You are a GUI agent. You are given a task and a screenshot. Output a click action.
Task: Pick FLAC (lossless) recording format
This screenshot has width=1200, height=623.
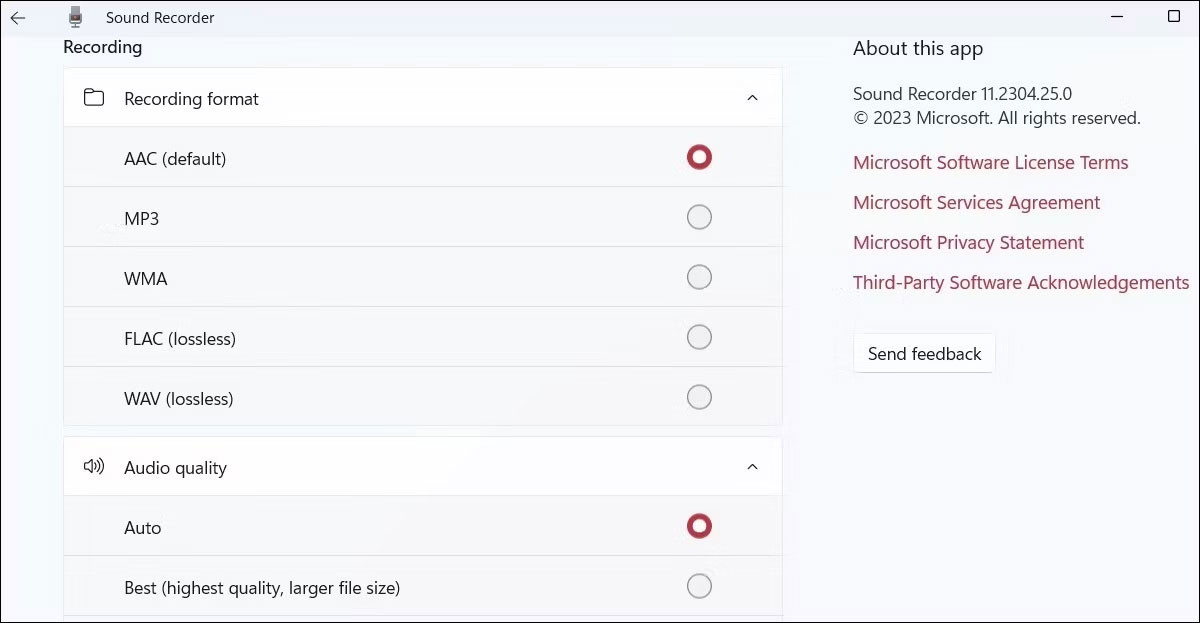coord(699,337)
